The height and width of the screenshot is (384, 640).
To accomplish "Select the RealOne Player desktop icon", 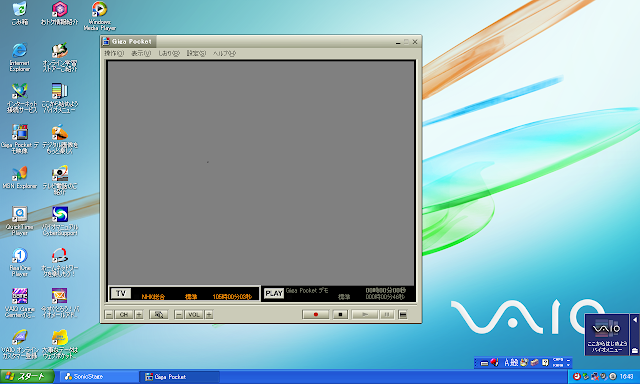I will pyautogui.click(x=20, y=262).
